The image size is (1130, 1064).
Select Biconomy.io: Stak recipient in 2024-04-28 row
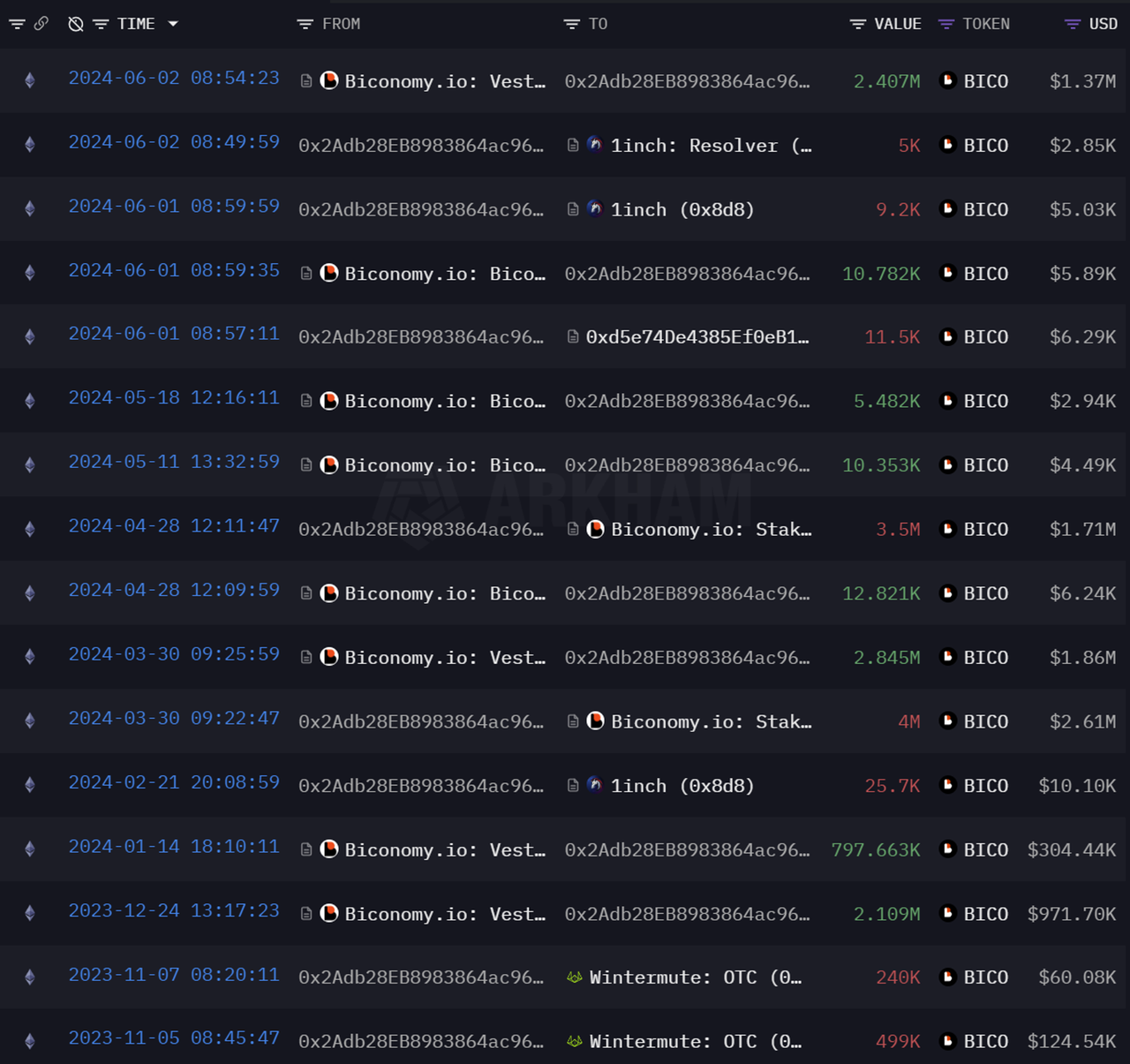pos(712,530)
